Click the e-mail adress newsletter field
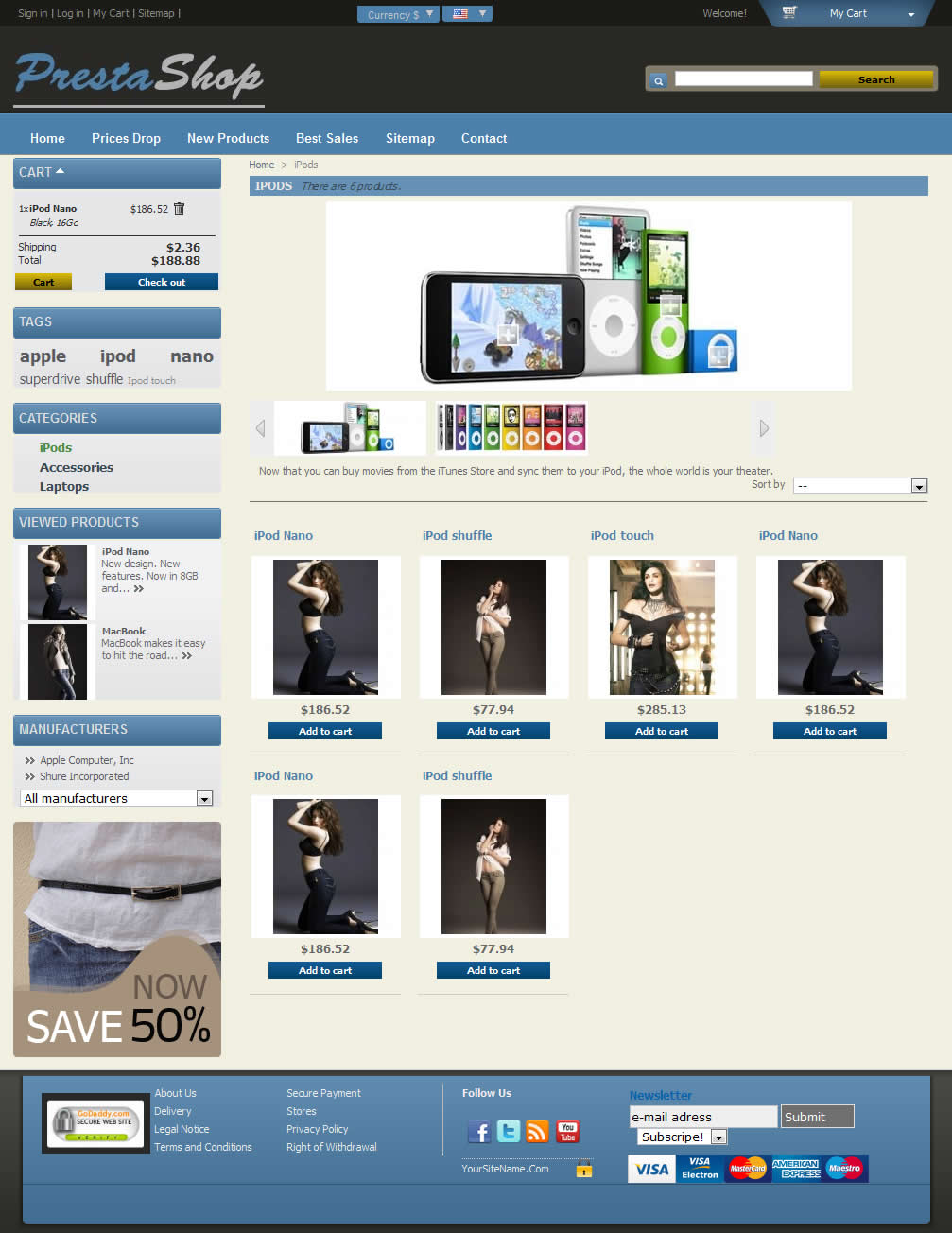This screenshot has height=1233, width=952. (x=703, y=1117)
